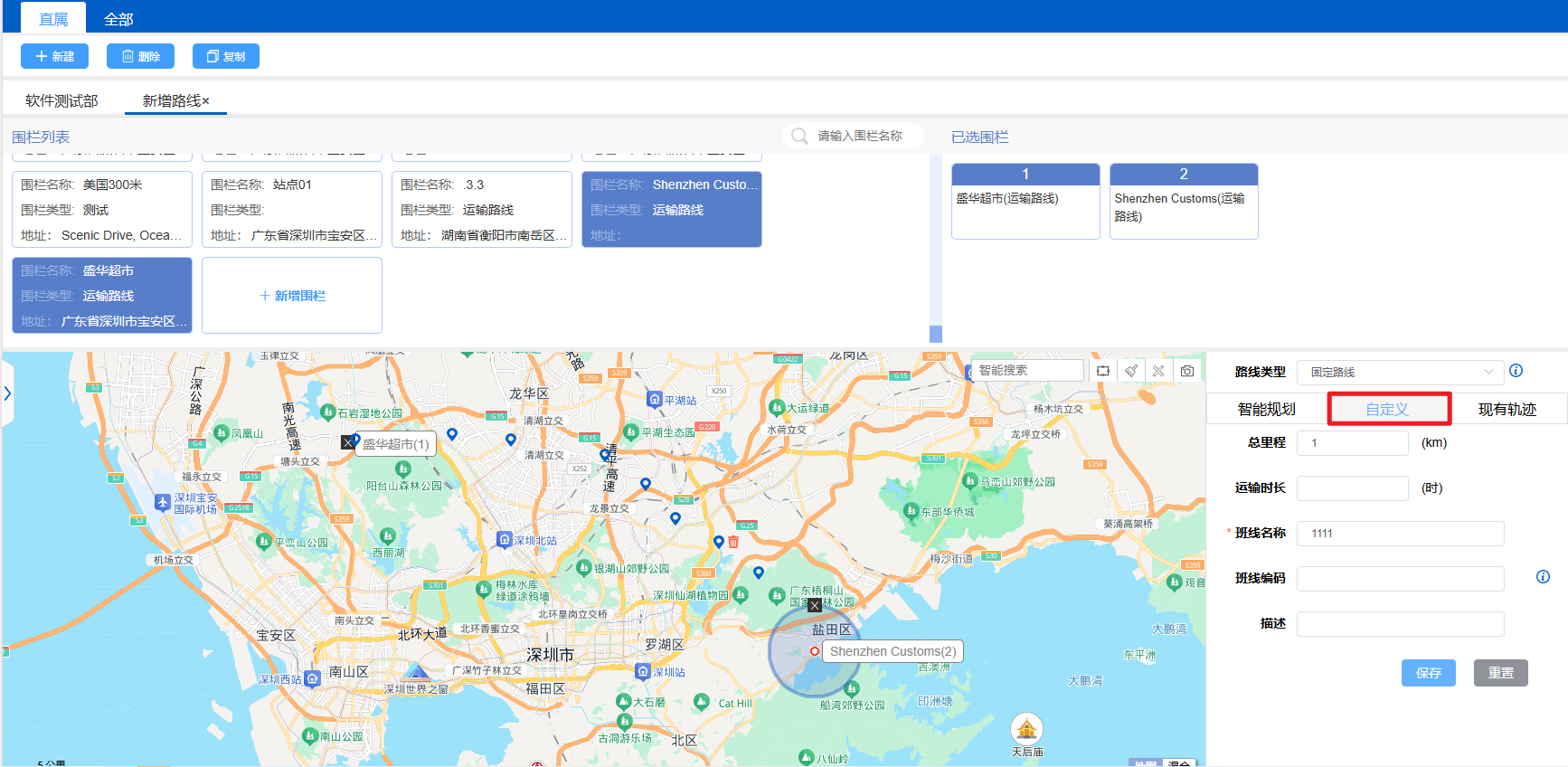Click the 删除 (delete) button
This screenshot has width=1568, height=767.
(x=140, y=56)
